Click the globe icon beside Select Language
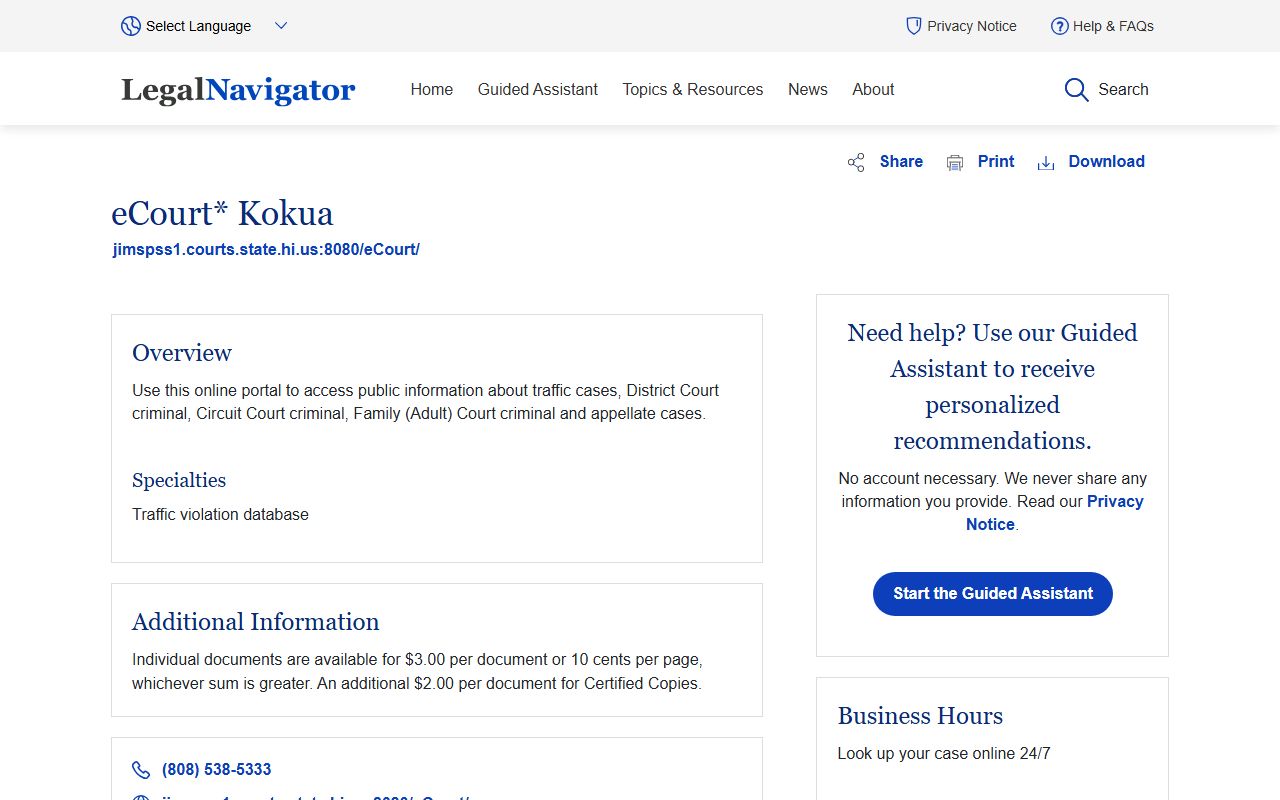Viewport: 1280px width, 800px height. (131, 26)
